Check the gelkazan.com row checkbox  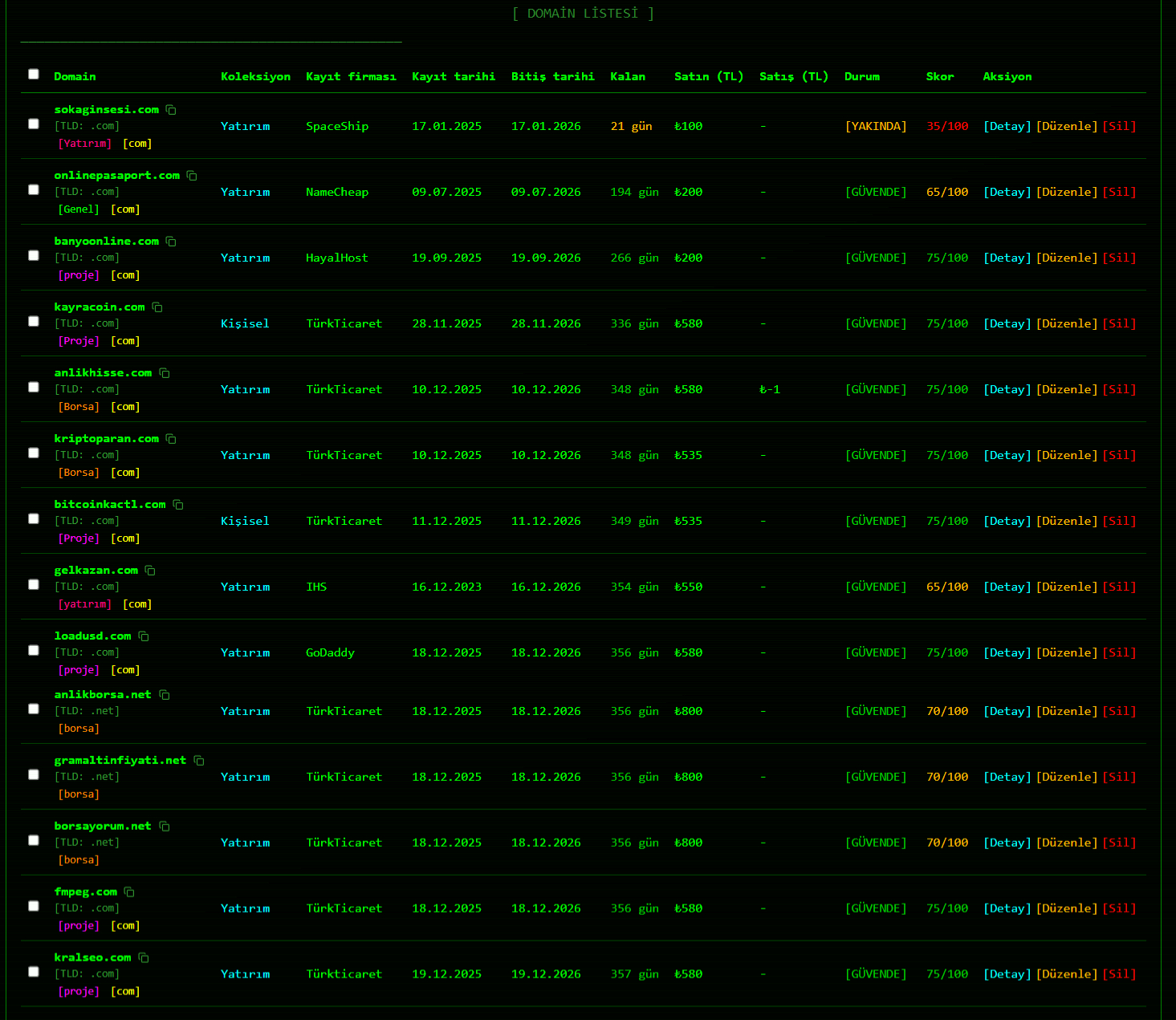pos(34,584)
